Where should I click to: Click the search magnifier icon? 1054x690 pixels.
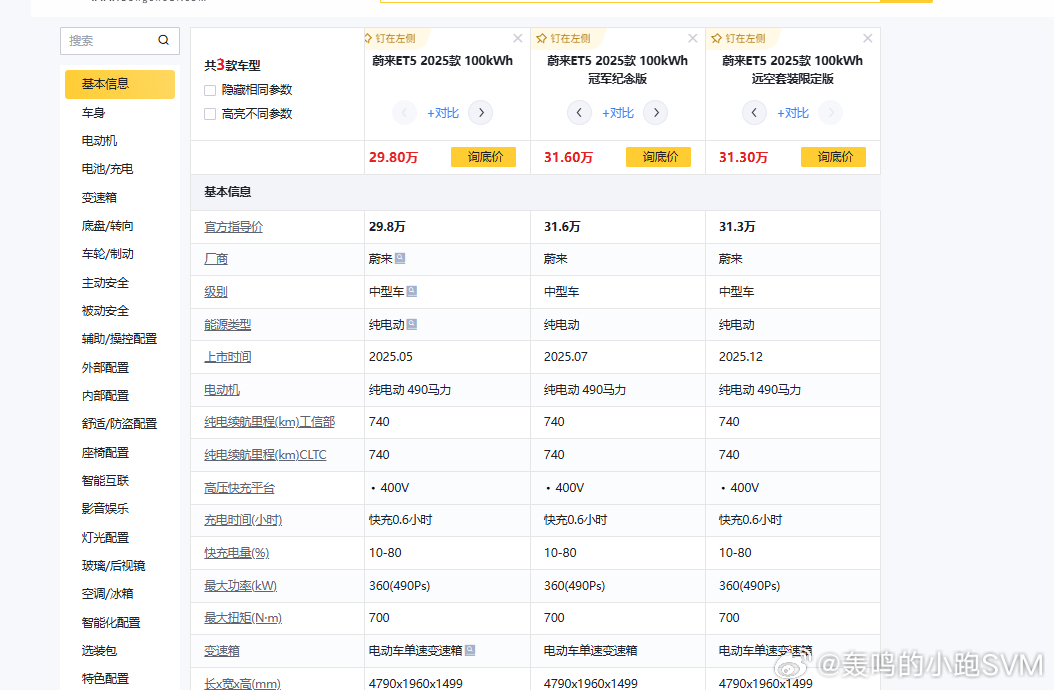[163, 40]
